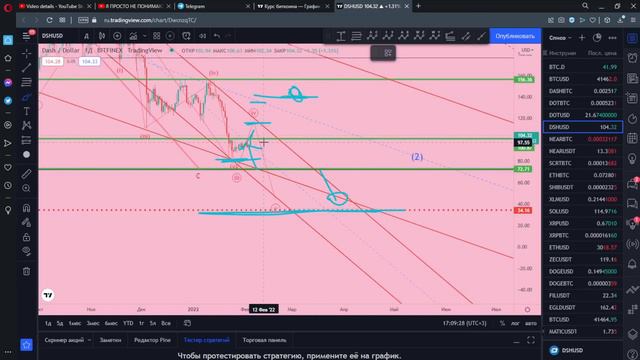Select the Все all-time range button

[166, 323]
